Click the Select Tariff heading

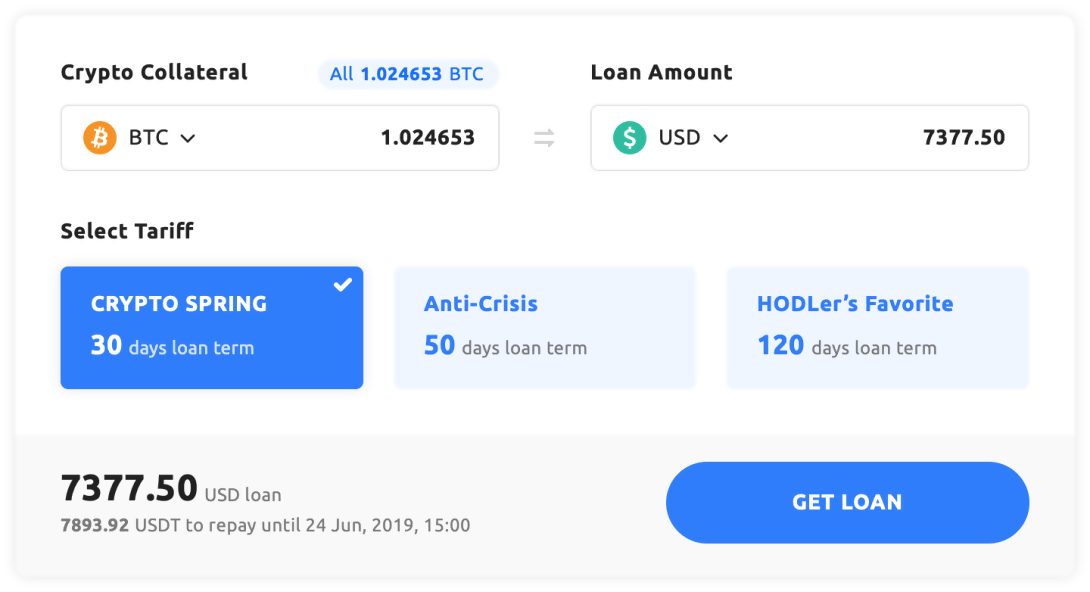coord(127,231)
